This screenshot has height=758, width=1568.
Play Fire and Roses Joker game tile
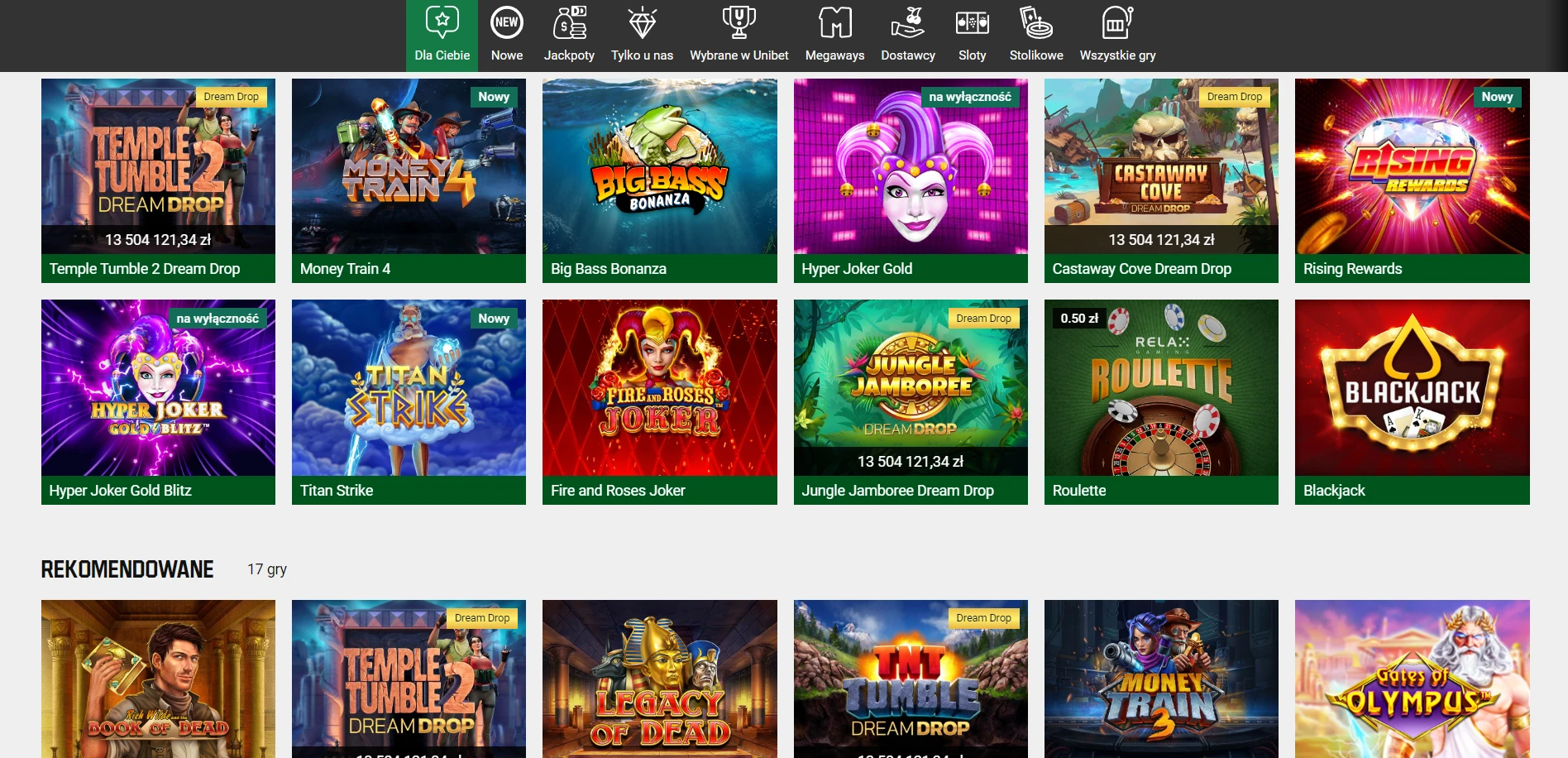coord(659,402)
